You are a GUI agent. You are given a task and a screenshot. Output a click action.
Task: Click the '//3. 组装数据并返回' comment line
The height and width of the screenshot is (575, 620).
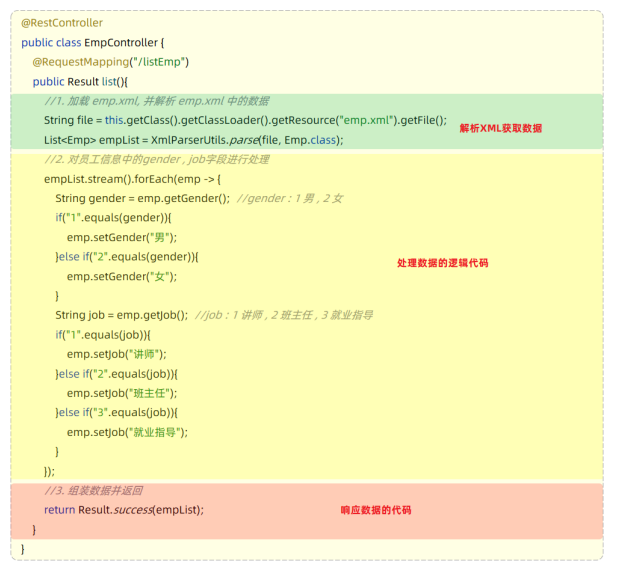point(93,491)
